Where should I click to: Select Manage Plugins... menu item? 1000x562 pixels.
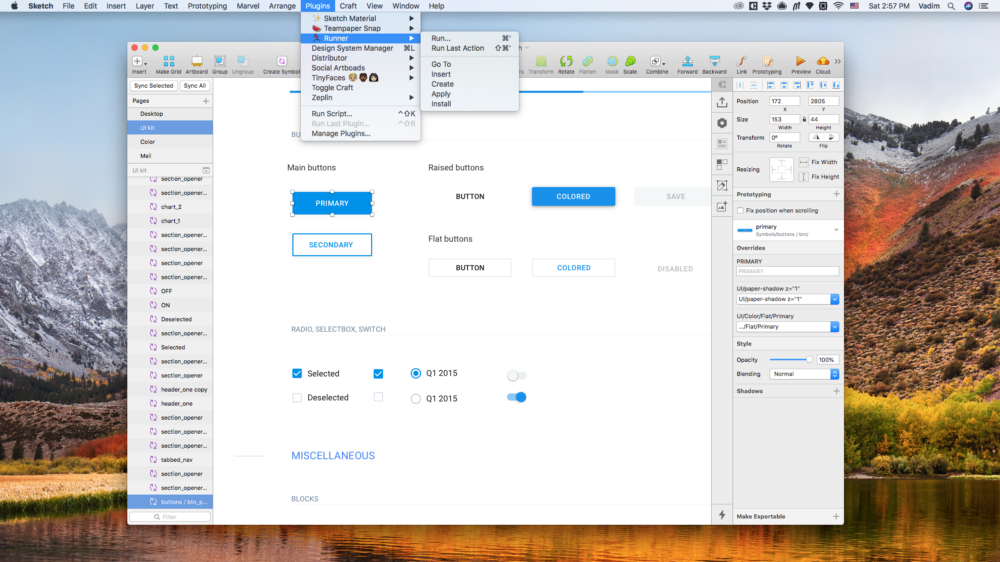pos(360,133)
